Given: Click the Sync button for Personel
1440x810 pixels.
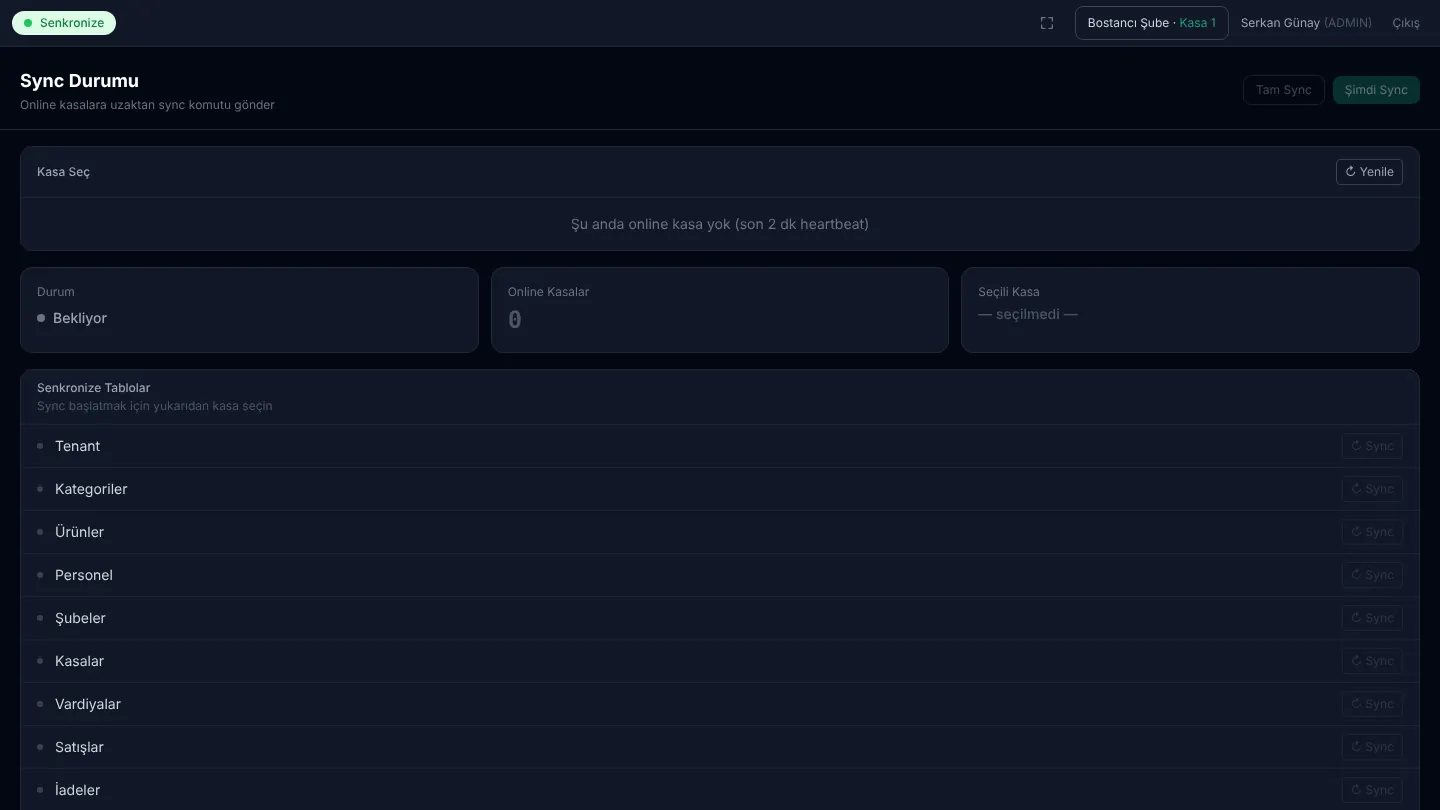Looking at the screenshot, I should (1372, 575).
